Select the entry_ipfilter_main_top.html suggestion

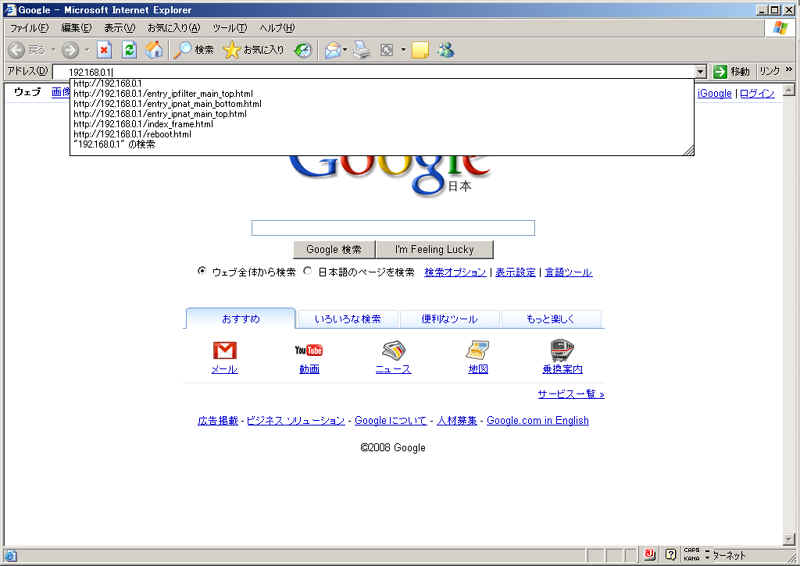(x=382, y=94)
